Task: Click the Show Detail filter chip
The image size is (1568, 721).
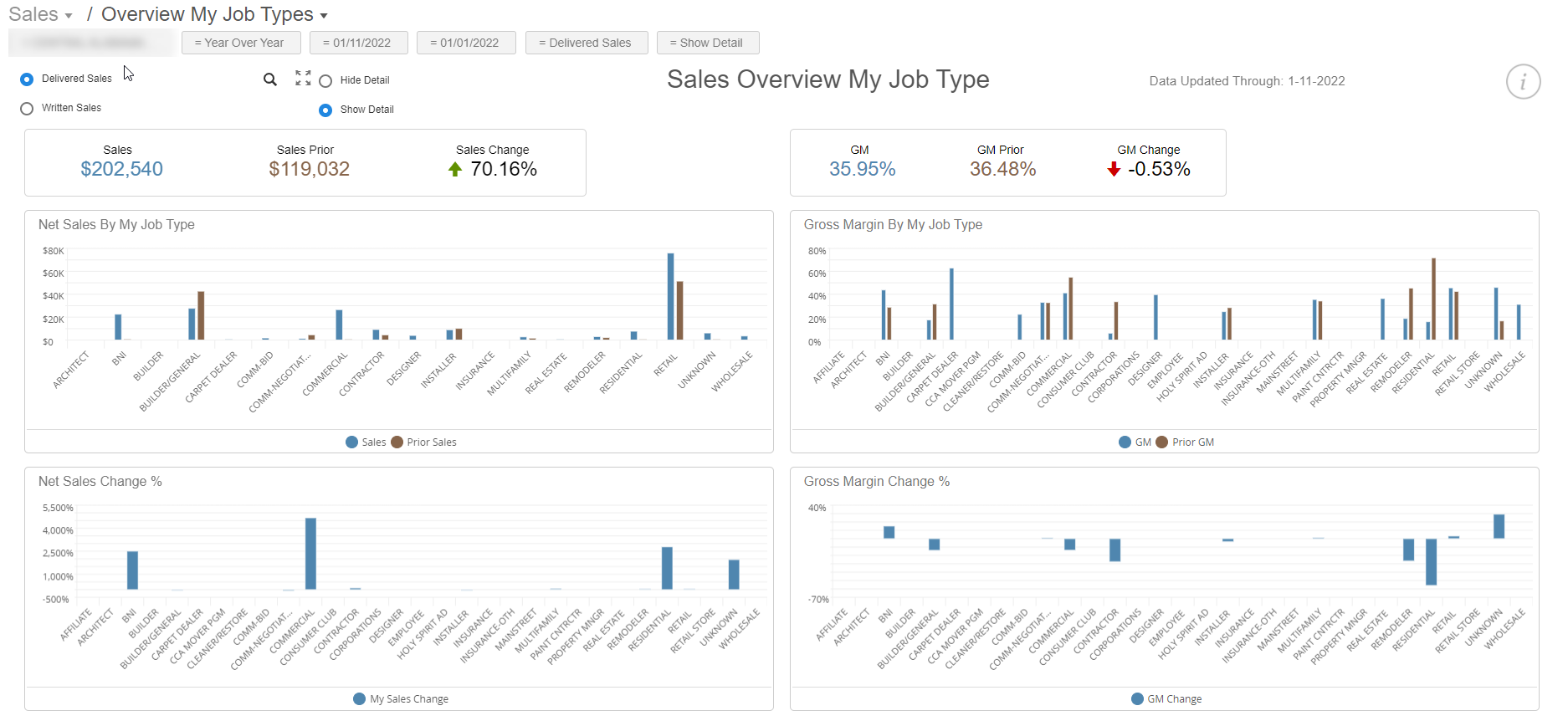Action: coord(707,43)
